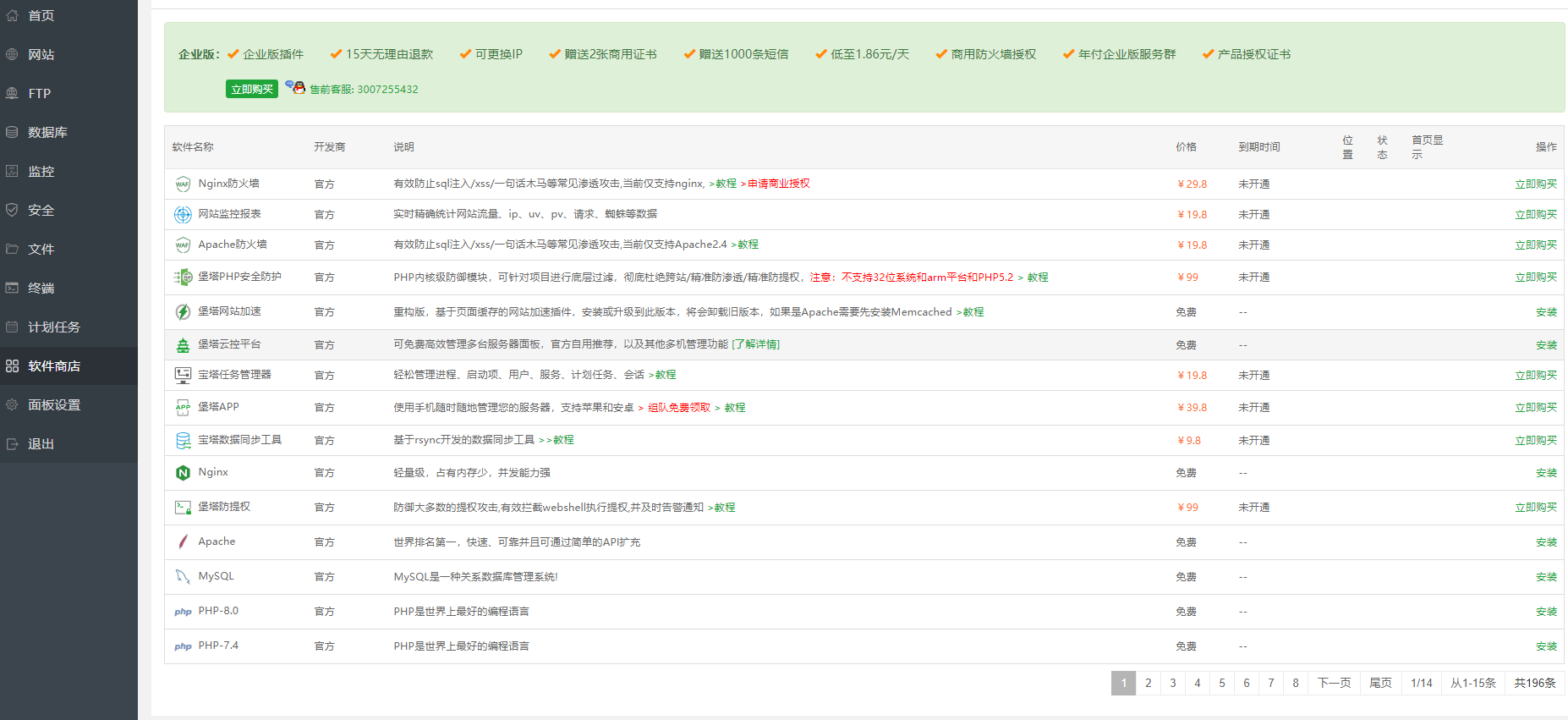This screenshot has width=1568, height=720.
Task: Click the monitoring icon in sidebar
Action: click(12, 171)
